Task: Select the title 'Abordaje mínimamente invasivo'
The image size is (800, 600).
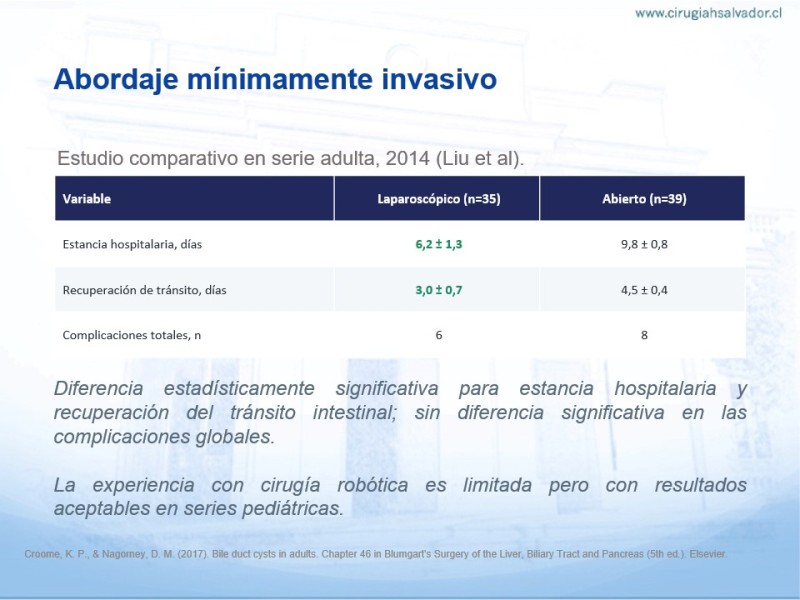Action: tap(275, 79)
